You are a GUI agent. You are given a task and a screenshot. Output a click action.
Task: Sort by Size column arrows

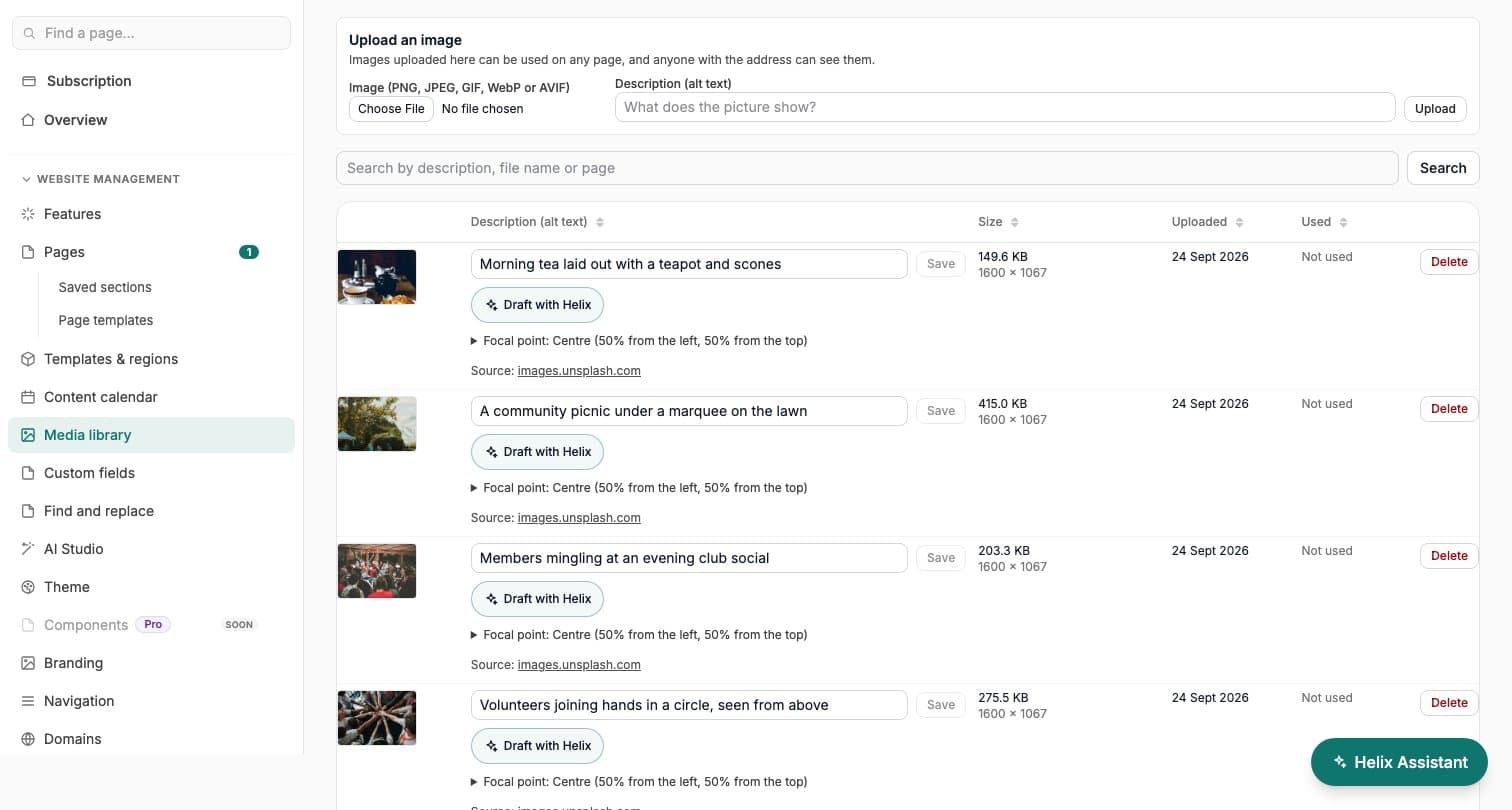click(x=1014, y=222)
